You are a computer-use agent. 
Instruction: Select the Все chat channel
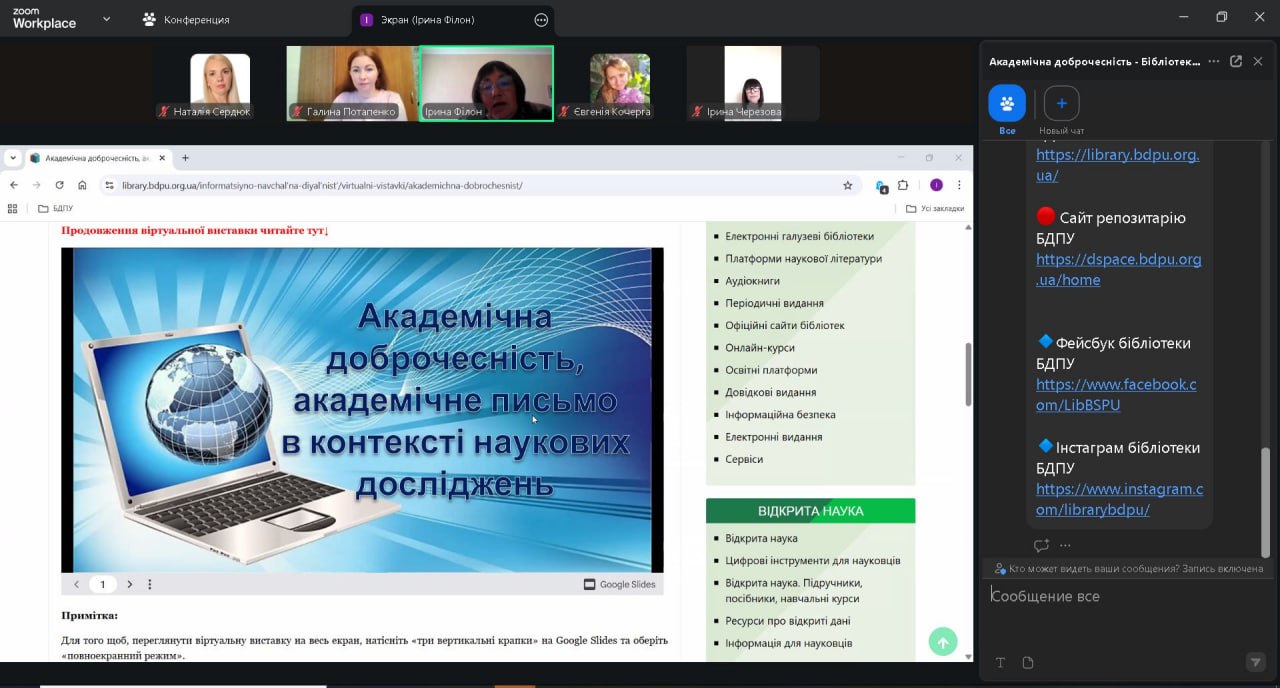(1007, 104)
